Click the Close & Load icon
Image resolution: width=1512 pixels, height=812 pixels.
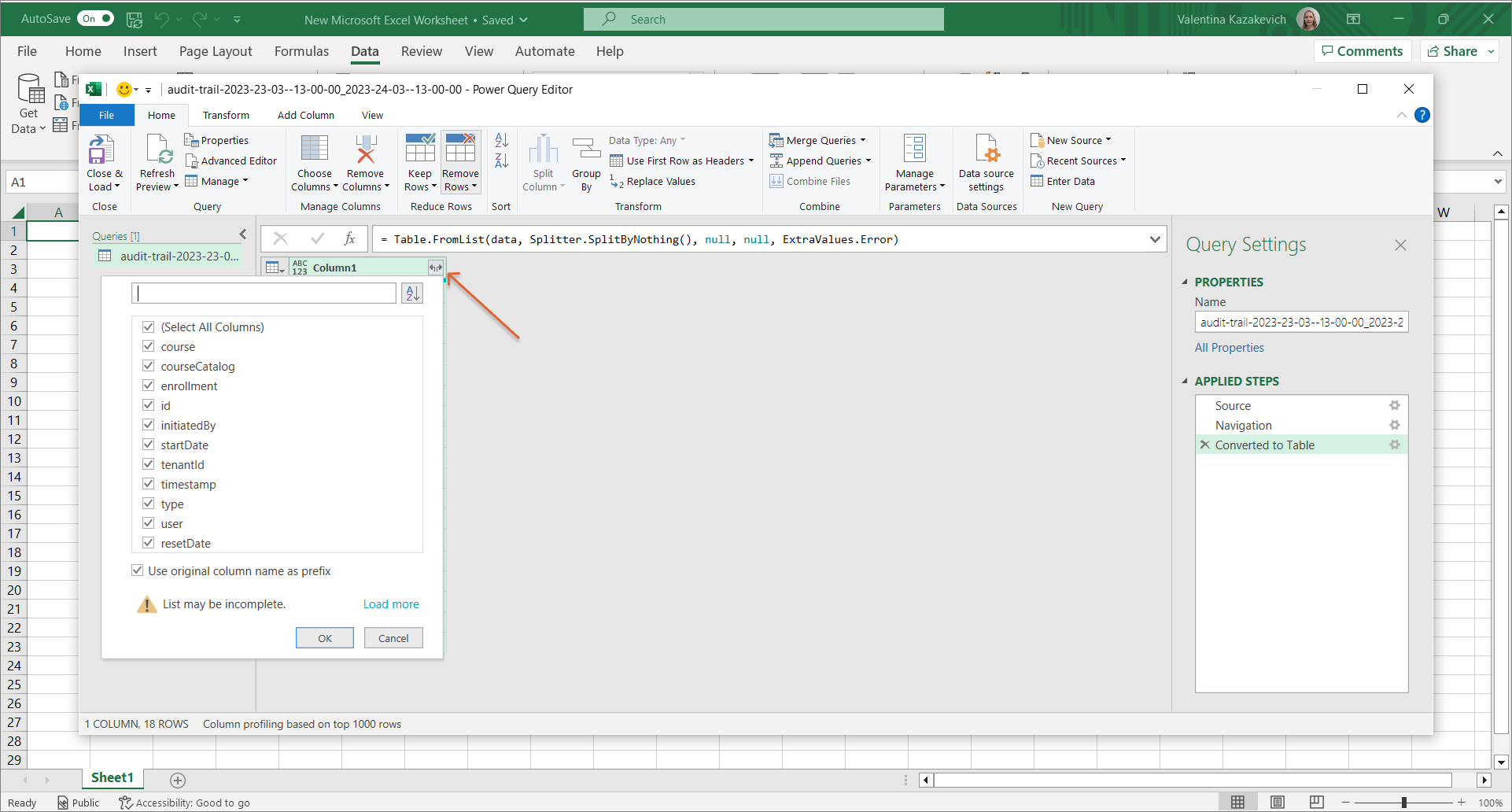point(102,149)
